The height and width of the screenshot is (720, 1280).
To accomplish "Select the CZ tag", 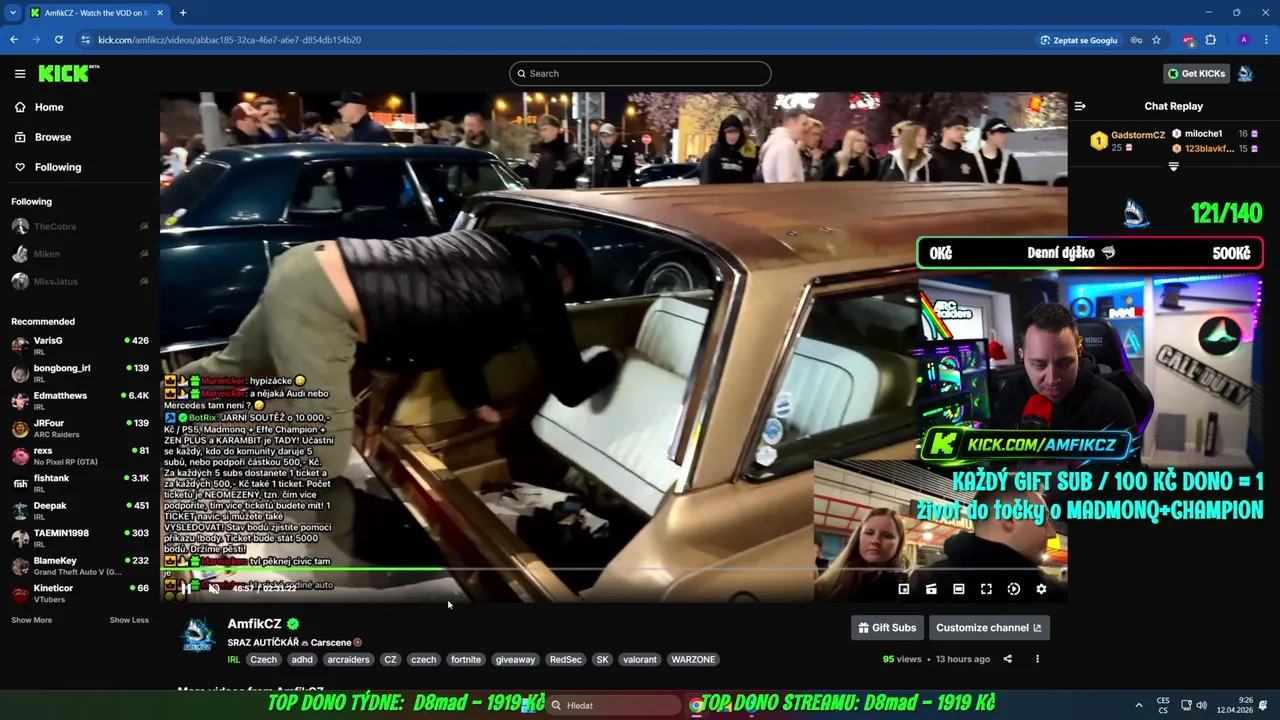I will 390,660.
